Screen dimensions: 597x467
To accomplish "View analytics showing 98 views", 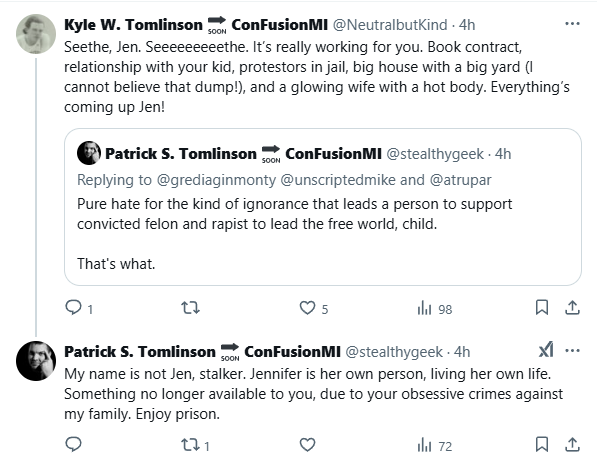I will pos(434,308).
